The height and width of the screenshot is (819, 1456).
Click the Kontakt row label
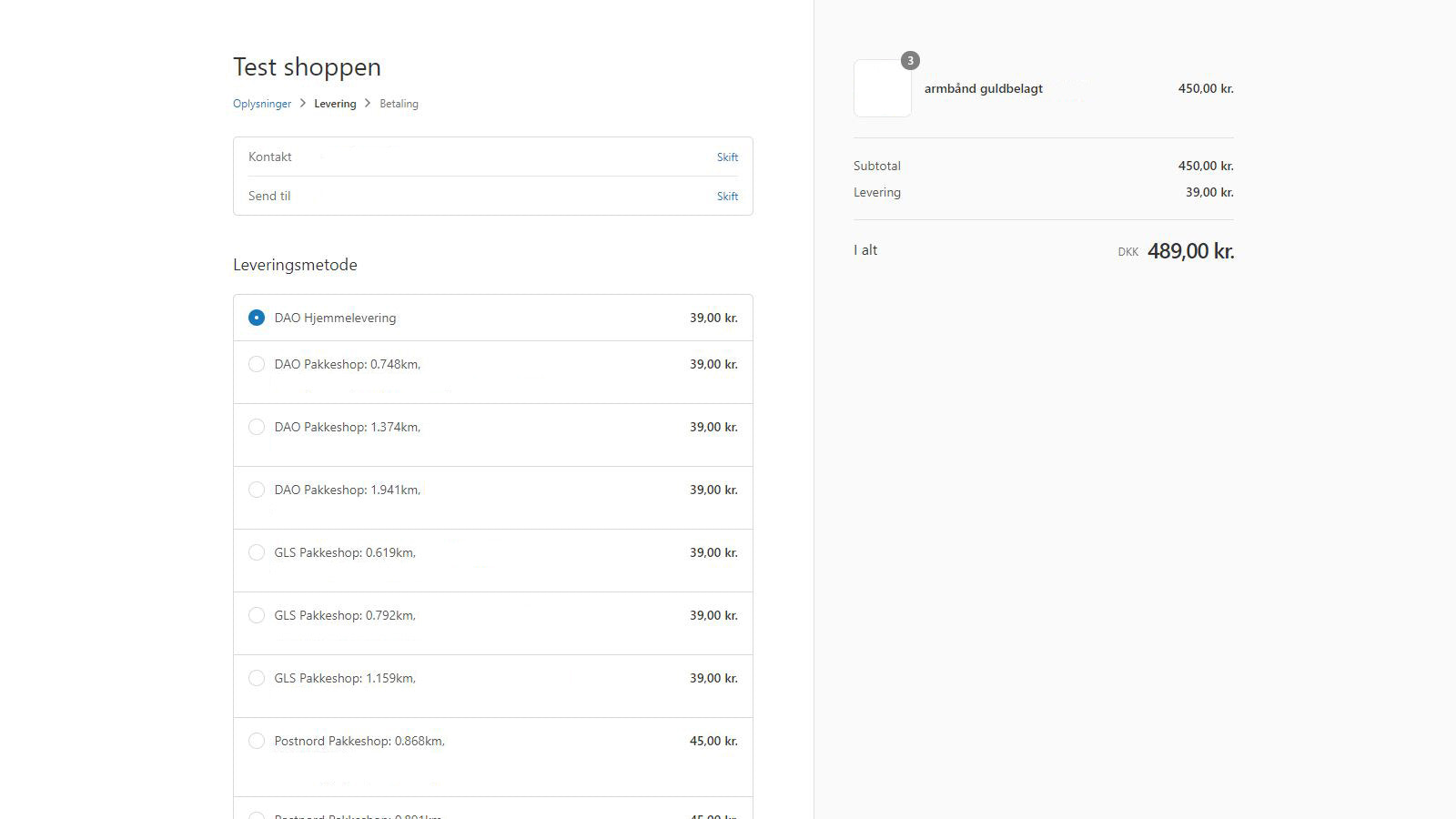pos(270,157)
